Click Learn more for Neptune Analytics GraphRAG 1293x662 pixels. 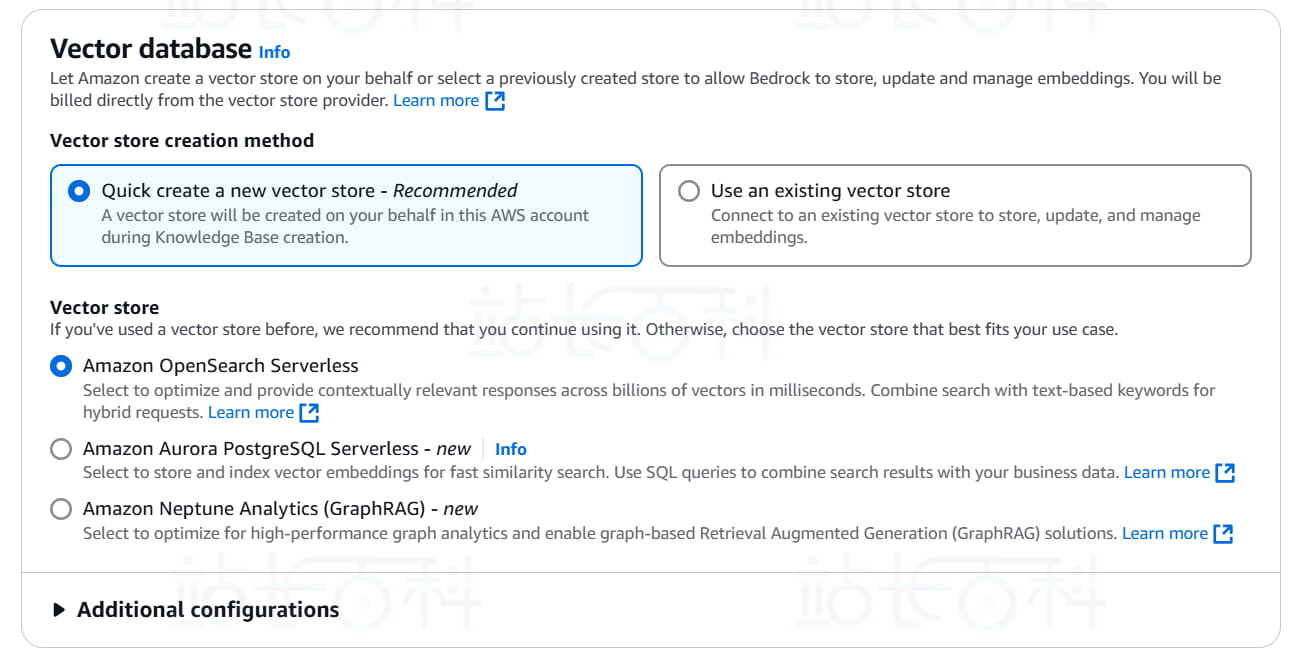point(1164,534)
